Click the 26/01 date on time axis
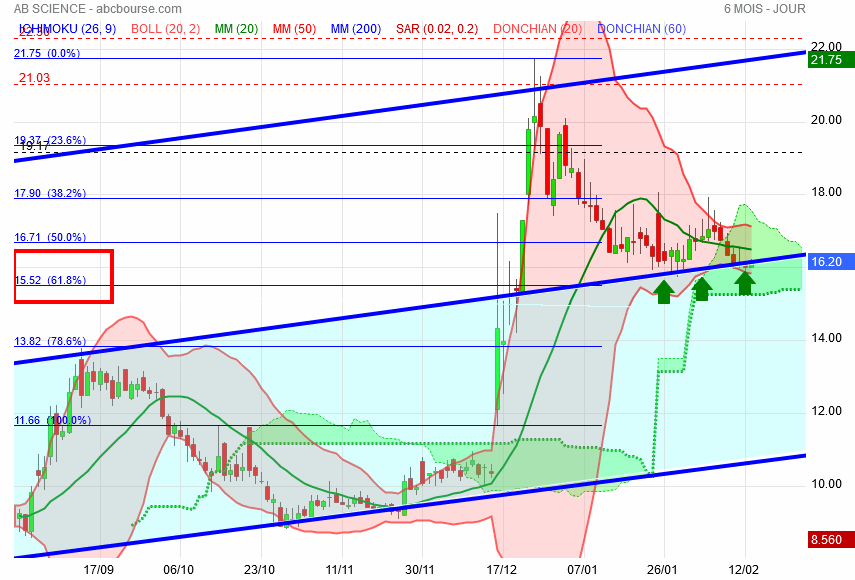This screenshot has height=580, width=855. pos(663,570)
